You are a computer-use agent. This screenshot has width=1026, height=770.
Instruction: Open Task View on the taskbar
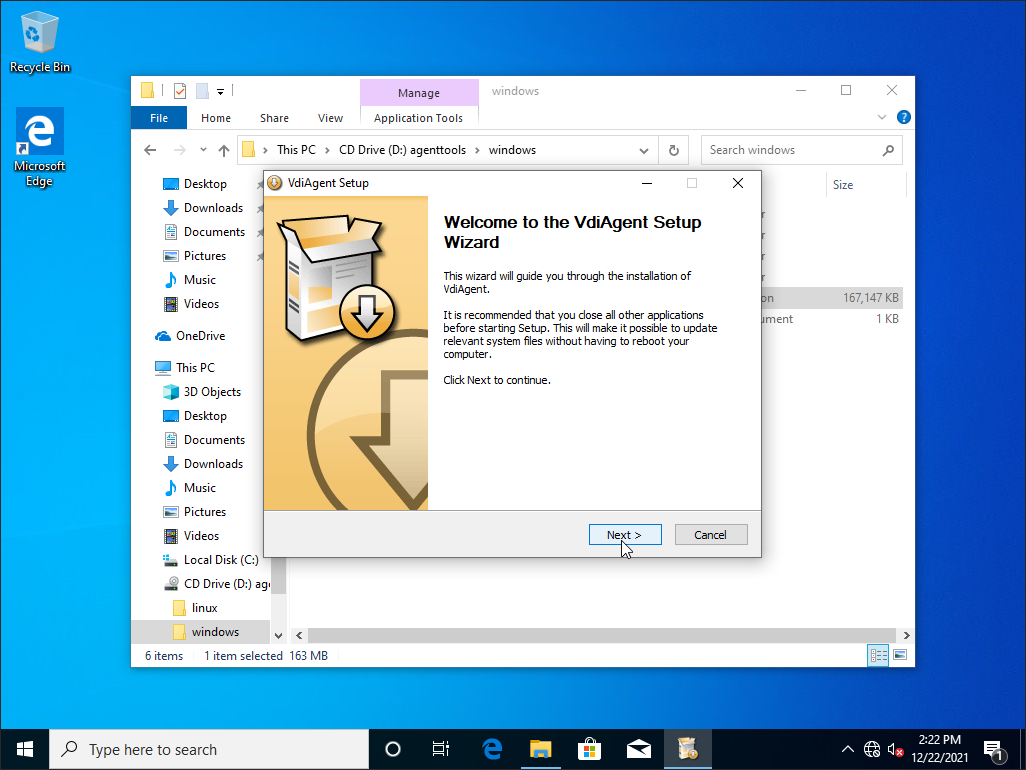pyautogui.click(x=441, y=750)
